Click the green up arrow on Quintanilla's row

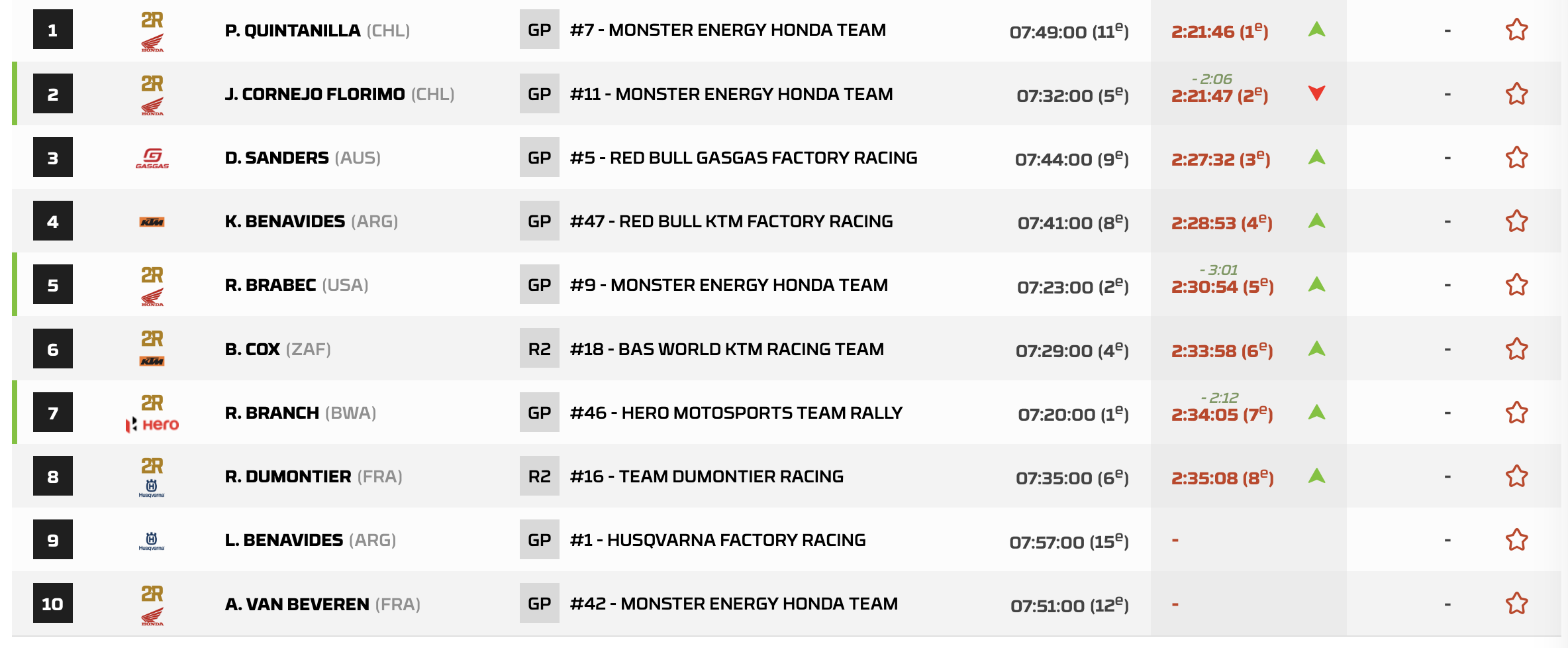click(x=1316, y=30)
